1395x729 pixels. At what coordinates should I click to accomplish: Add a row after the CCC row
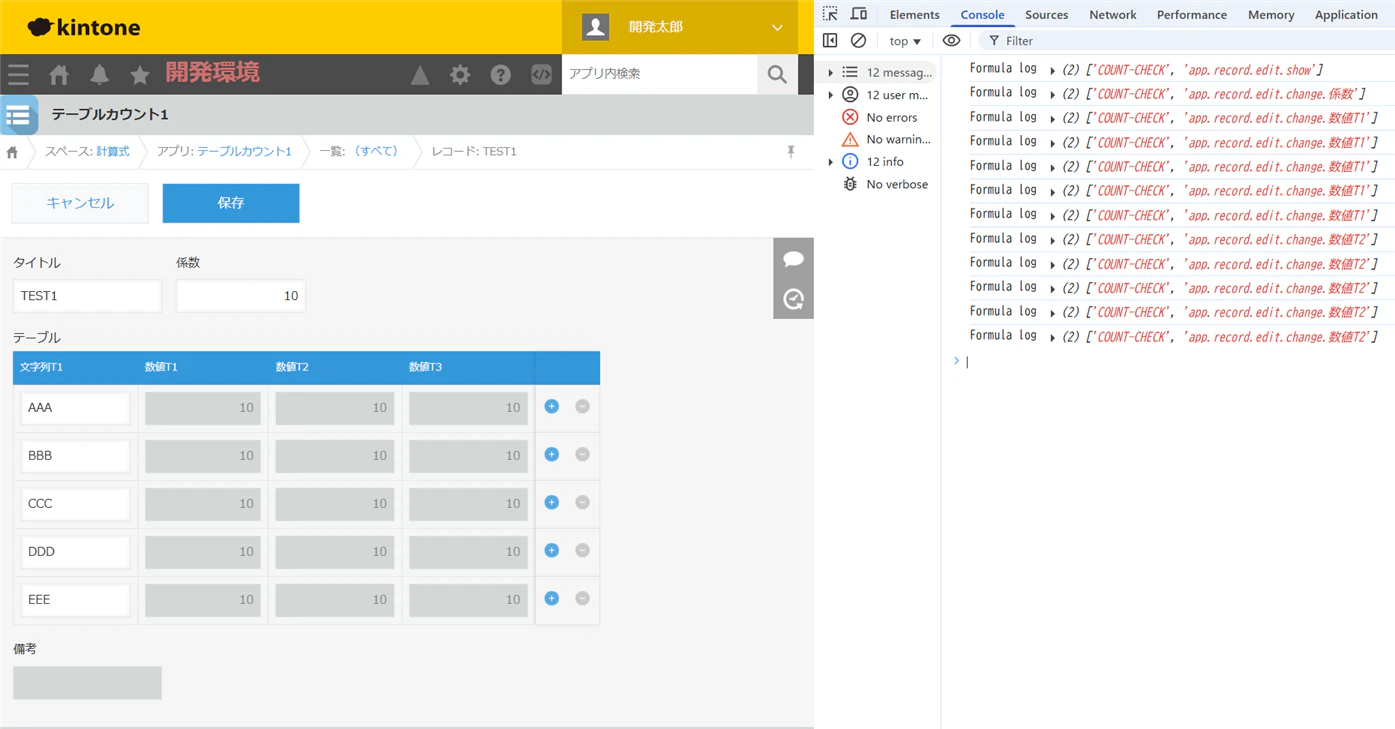551,503
